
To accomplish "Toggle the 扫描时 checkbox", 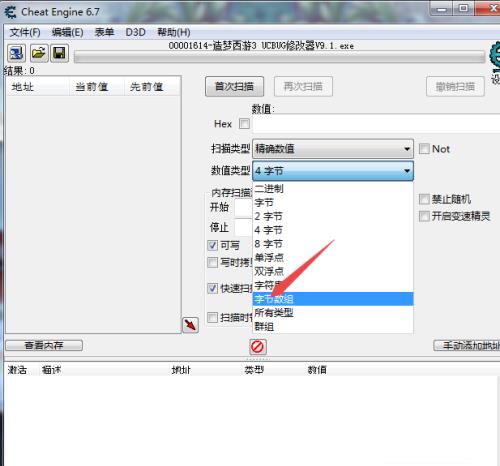I will tap(213, 318).
